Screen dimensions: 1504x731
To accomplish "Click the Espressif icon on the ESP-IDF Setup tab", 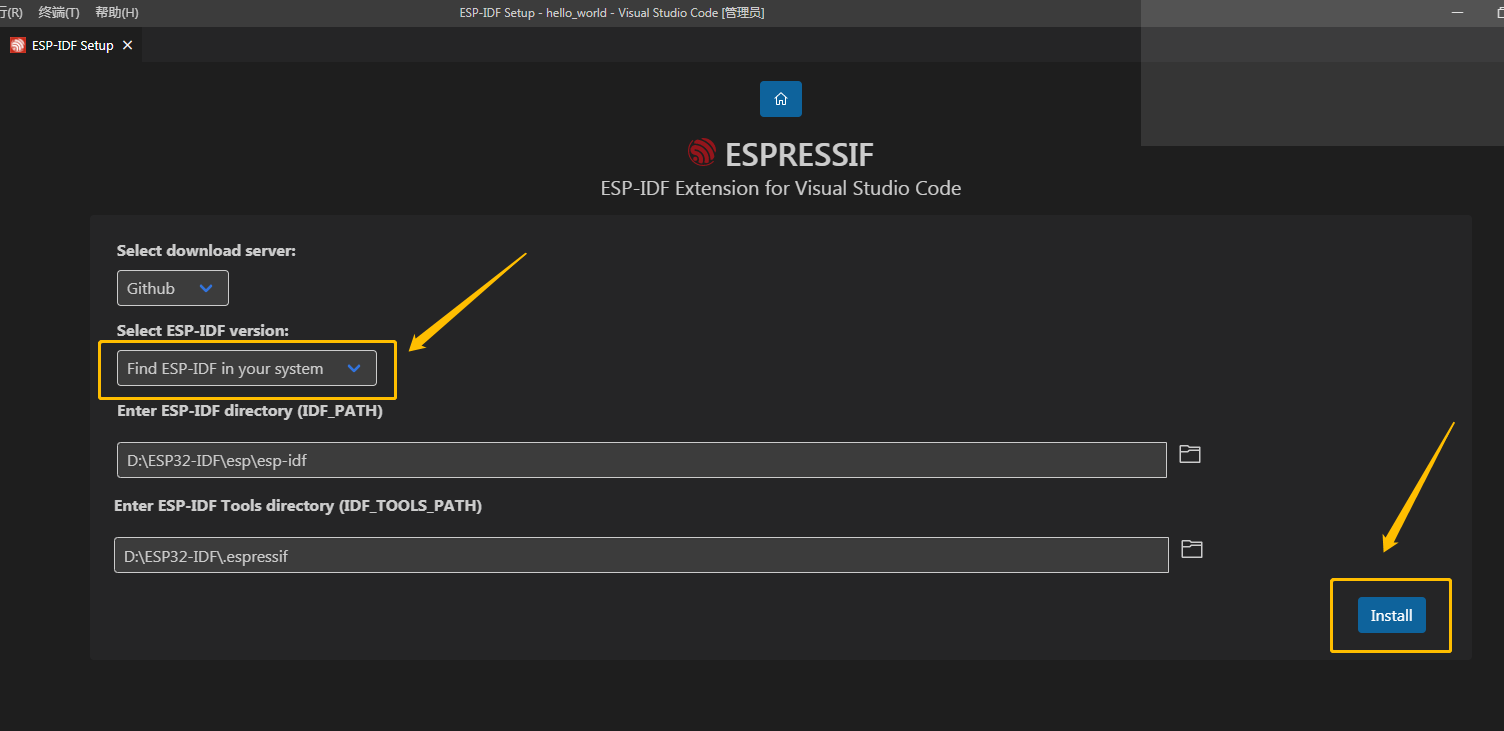I will click(x=16, y=44).
